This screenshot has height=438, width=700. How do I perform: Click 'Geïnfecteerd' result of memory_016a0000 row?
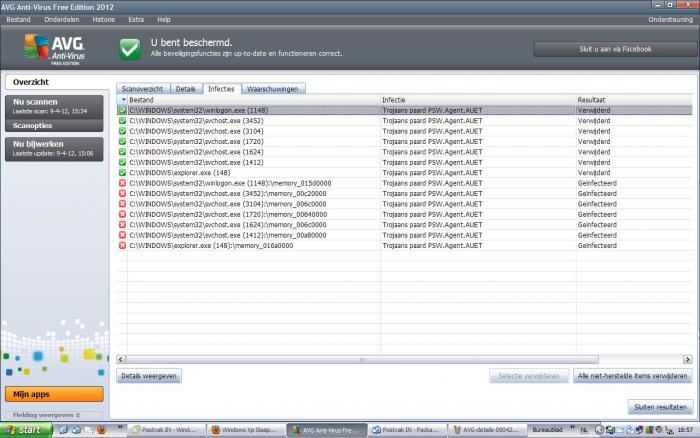597,246
